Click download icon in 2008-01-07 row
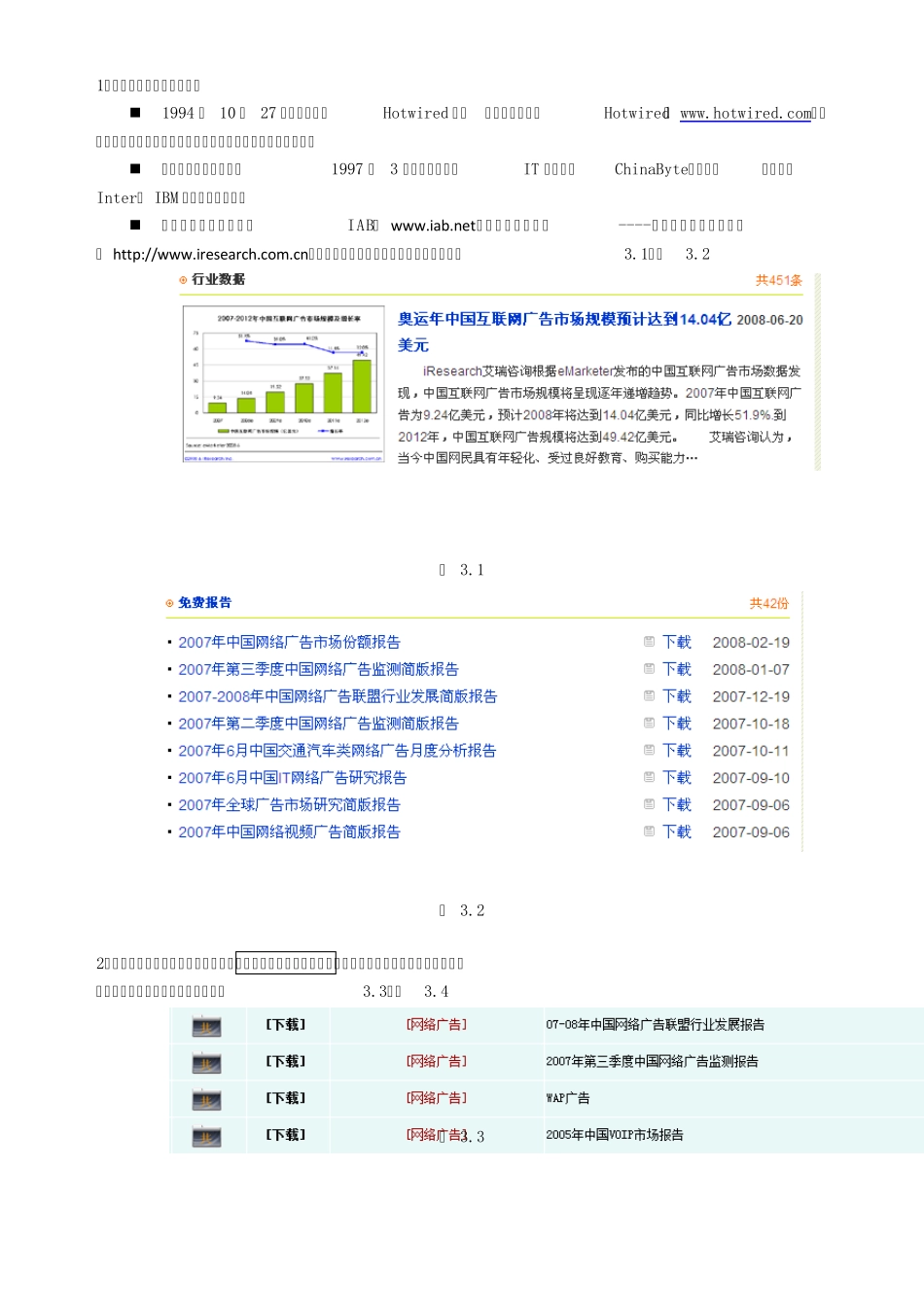The height and width of the screenshot is (1309, 924). [649, 669]
